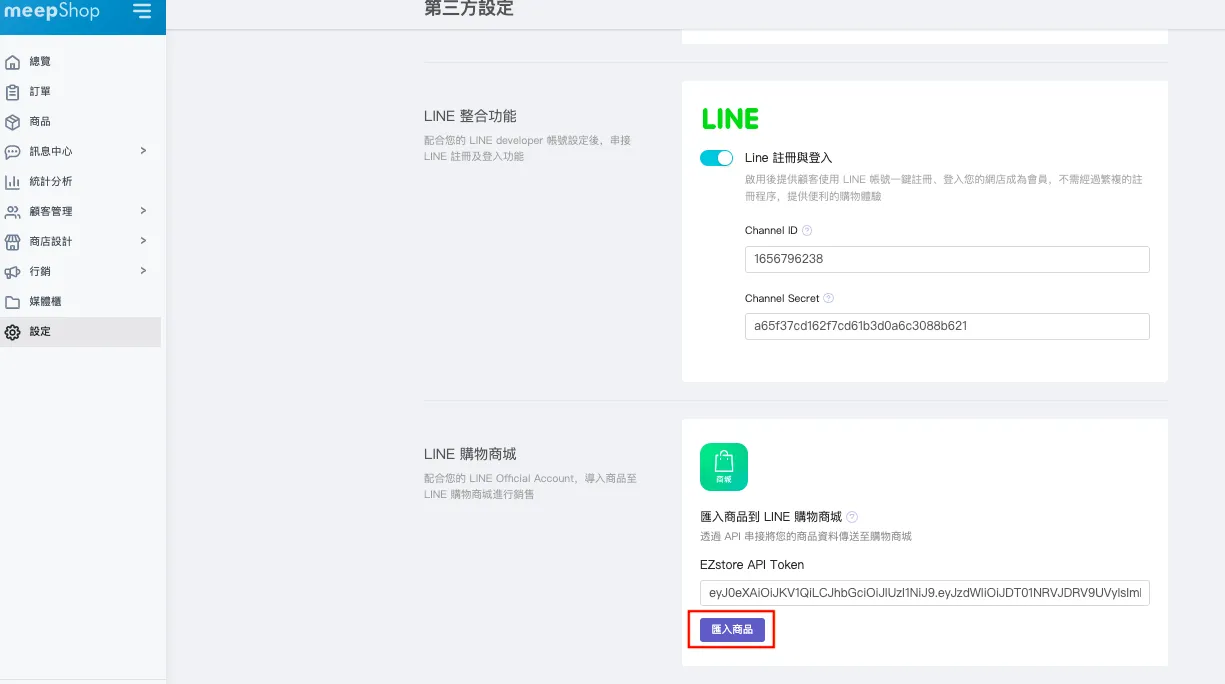
Task: Click the 顧客管理 people icon
Action: point(13,212)
